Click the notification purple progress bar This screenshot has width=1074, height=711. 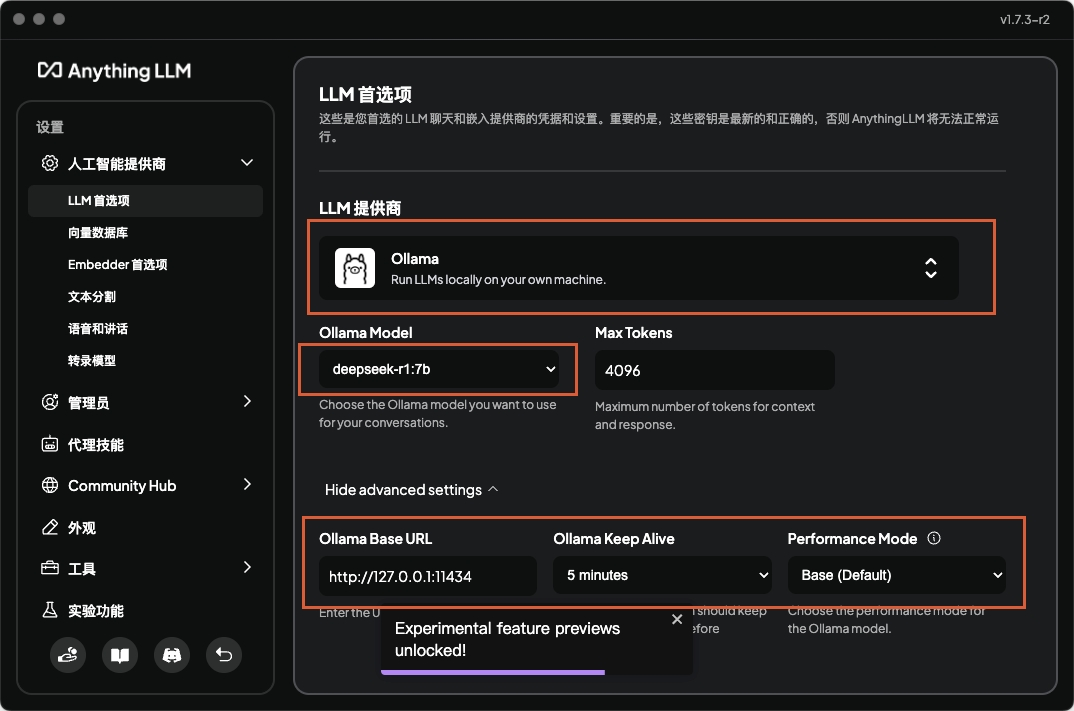(x=492, y=673)
